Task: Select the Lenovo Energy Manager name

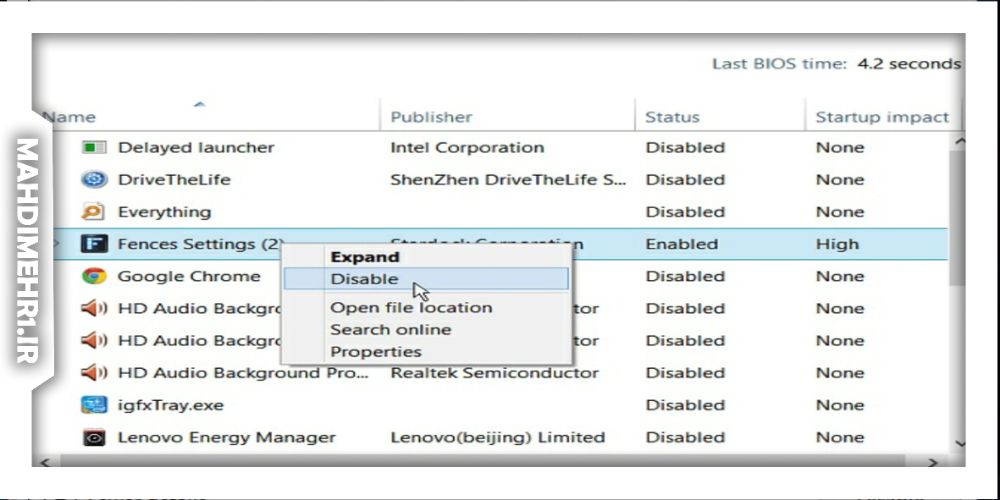Action: coord(226,438)
